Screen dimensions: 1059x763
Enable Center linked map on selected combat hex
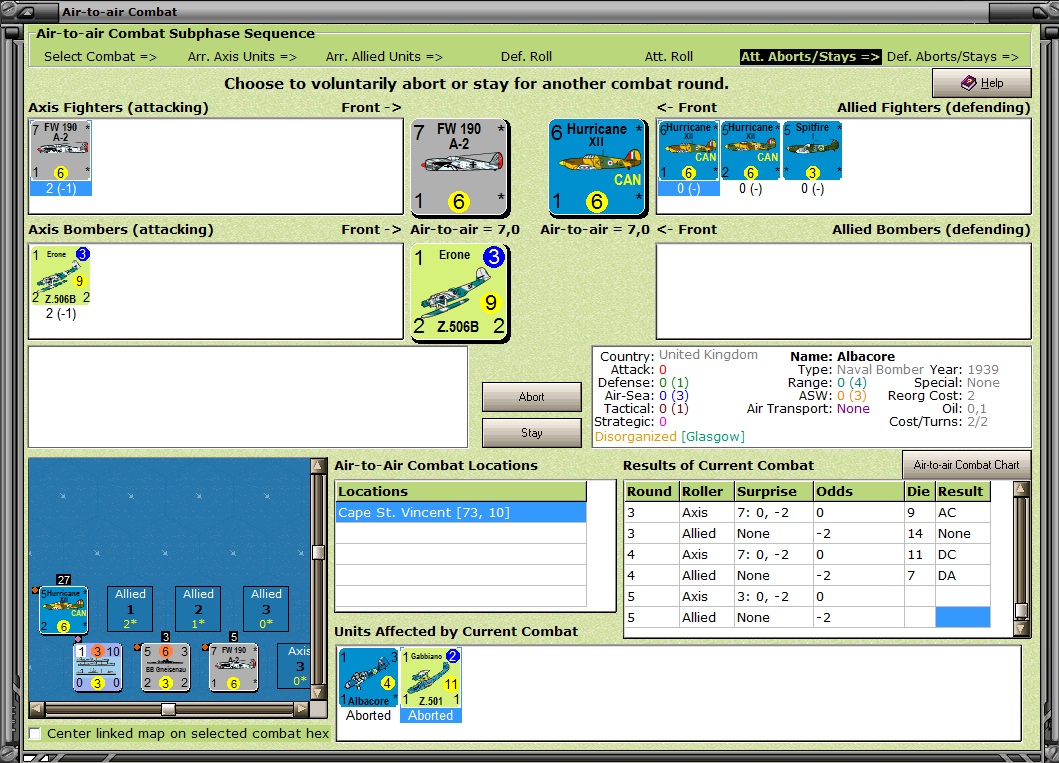pos(35,733)
